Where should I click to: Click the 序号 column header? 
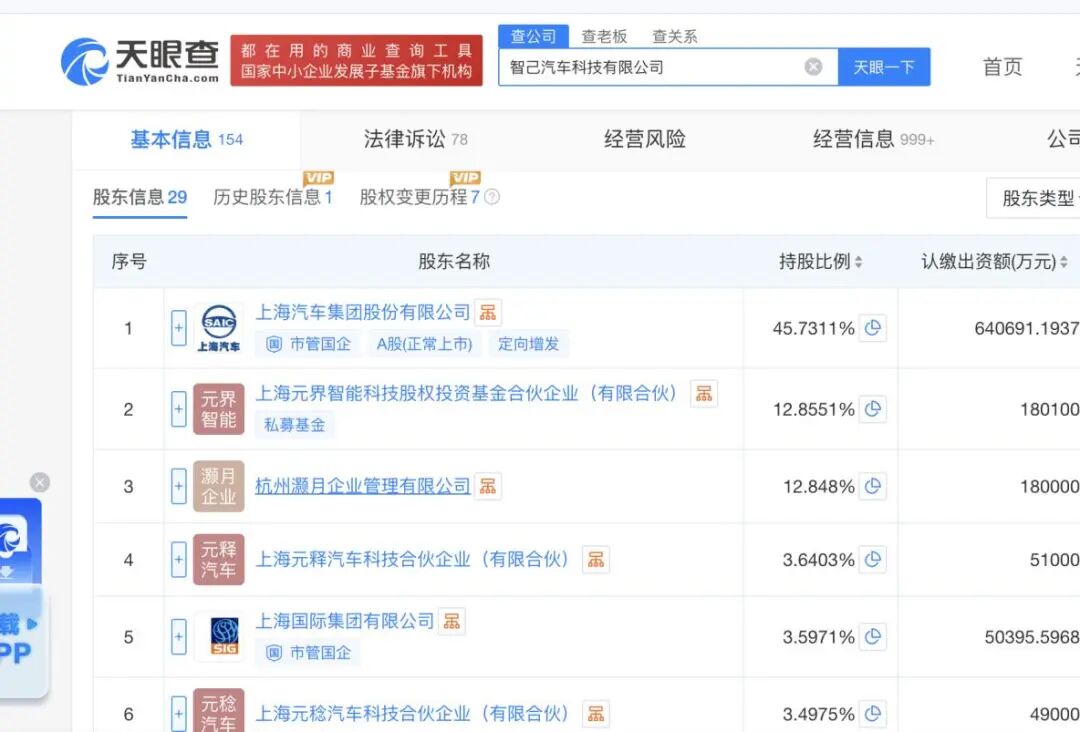click(129, 262)
